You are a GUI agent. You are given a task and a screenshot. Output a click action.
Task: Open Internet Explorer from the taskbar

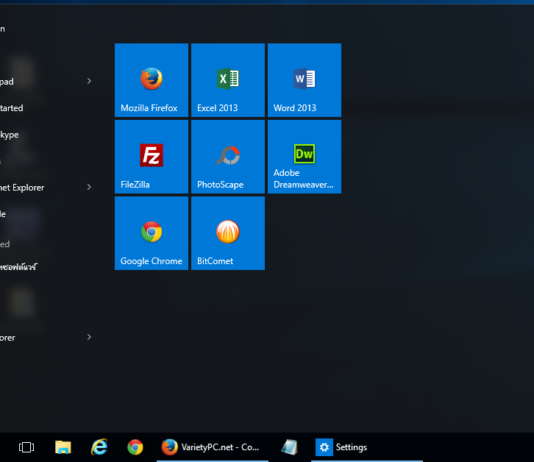(99, 447)
